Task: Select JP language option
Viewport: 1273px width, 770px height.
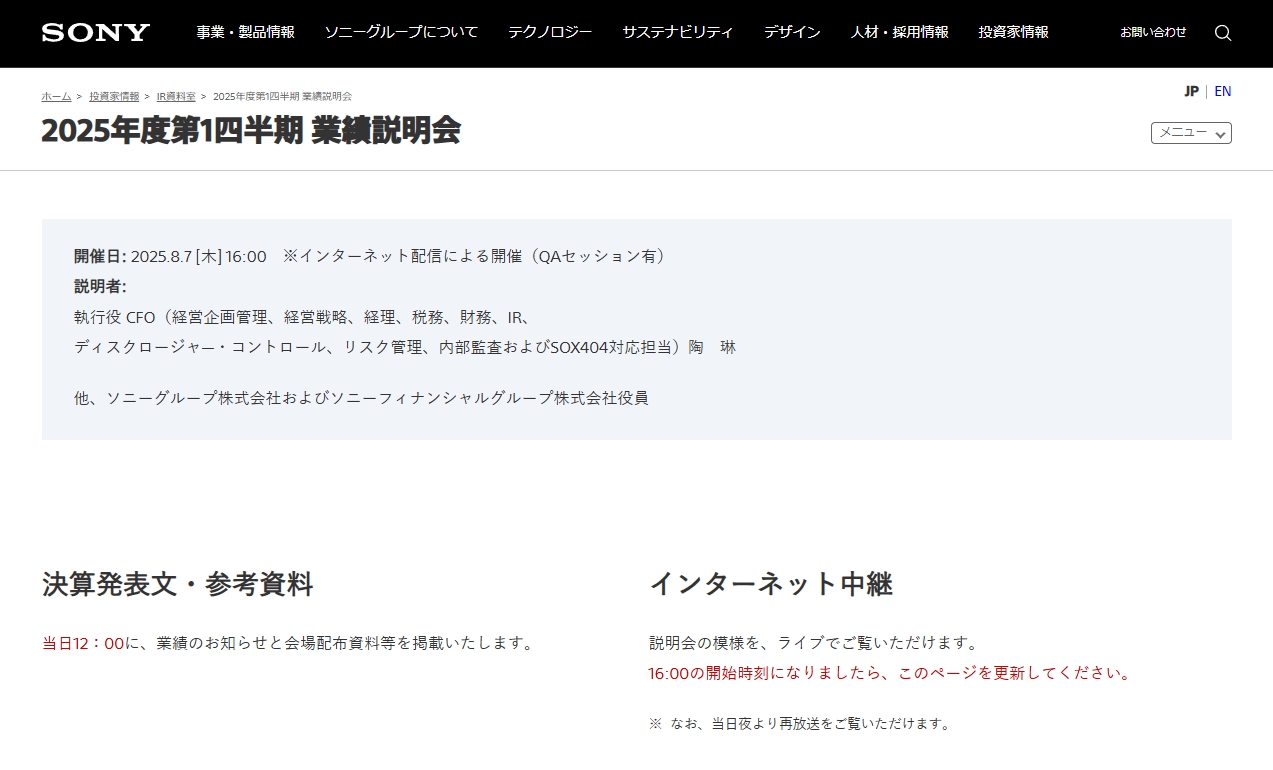Action: (x=1191, y=91)
